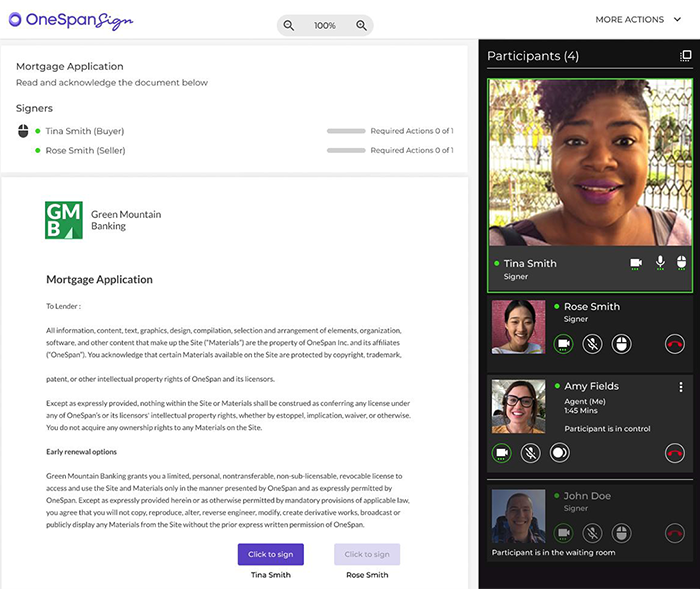
Task: Click Amy Fields' recording circle button
Action: [559, 453]
